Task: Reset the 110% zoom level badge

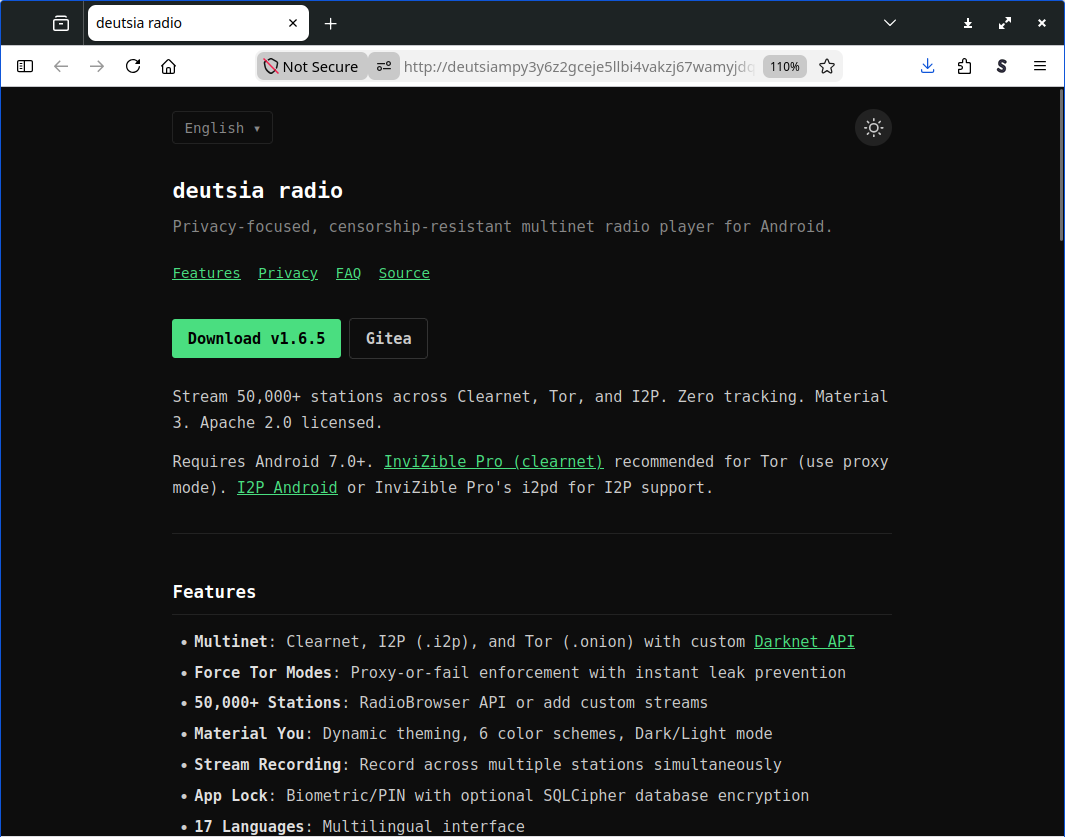Action: (784, 67)
